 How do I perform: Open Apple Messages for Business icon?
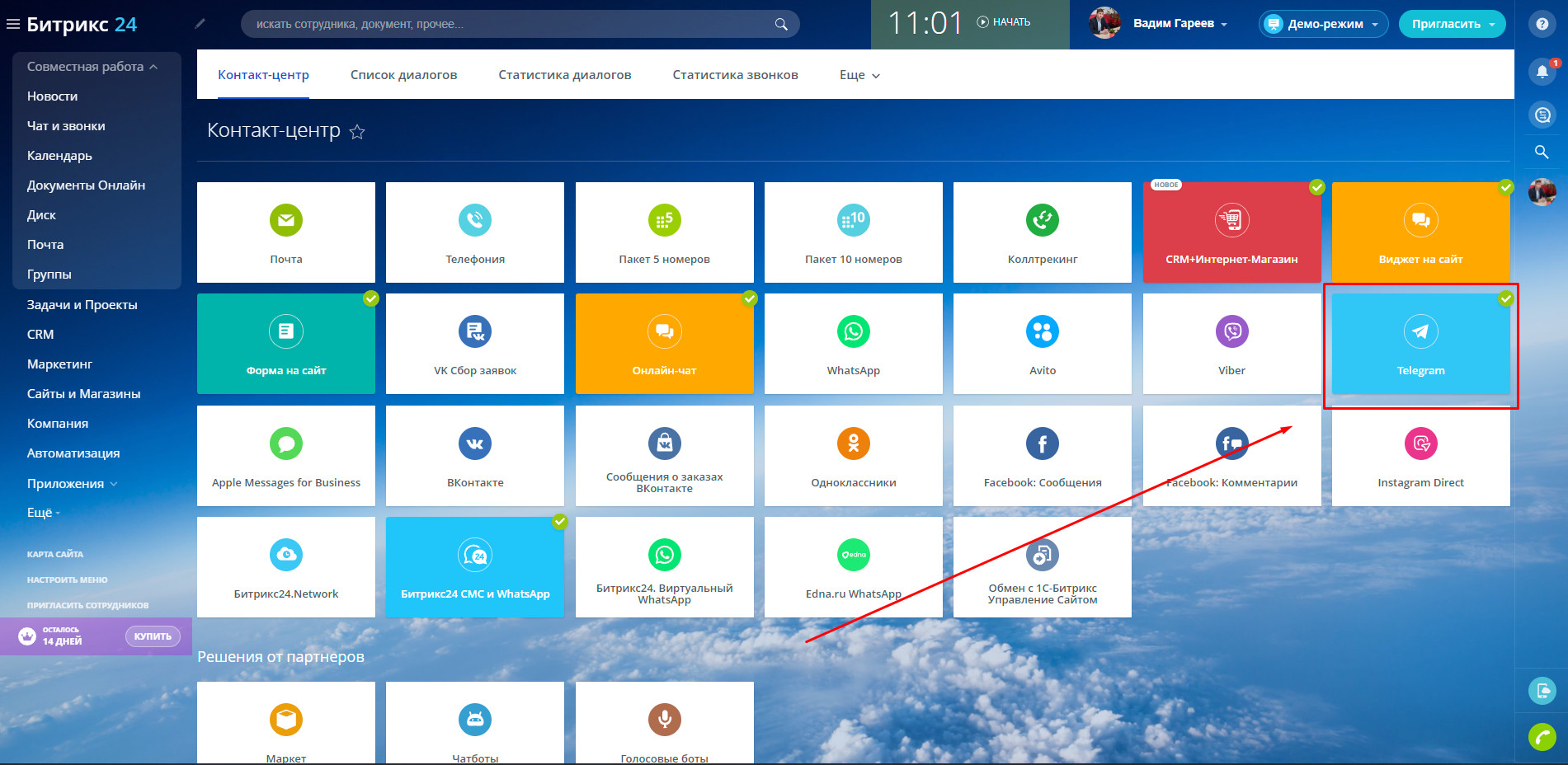(286, 444)
